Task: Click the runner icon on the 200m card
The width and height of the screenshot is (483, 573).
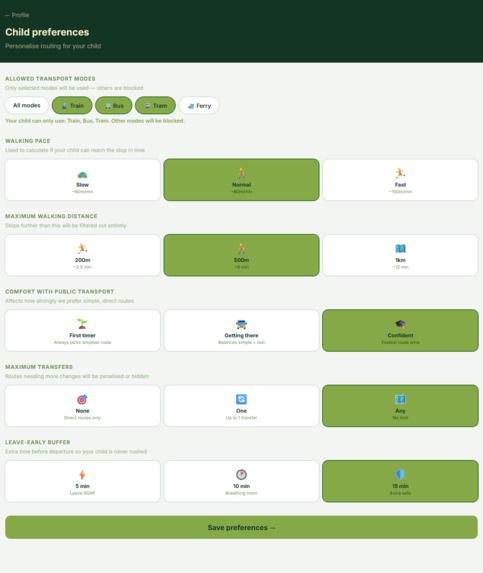Action: 83,248
